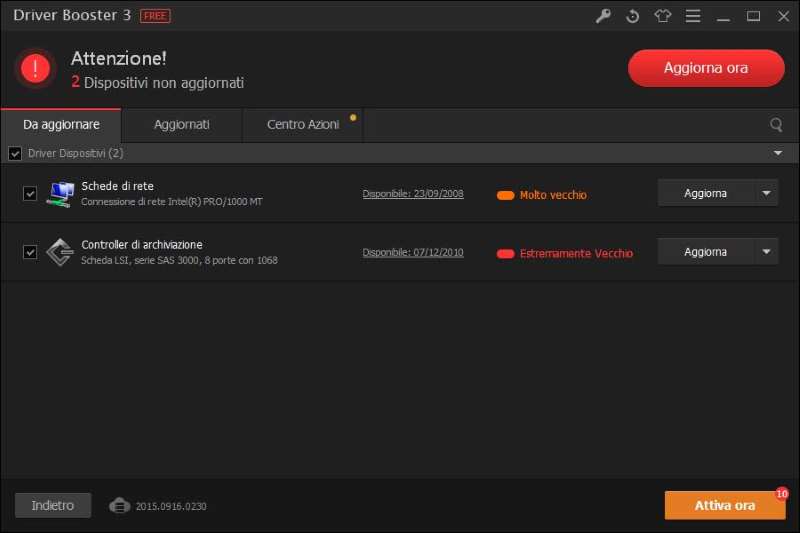
Task: Click the storage controller device icon
Action: coord(61,252)
